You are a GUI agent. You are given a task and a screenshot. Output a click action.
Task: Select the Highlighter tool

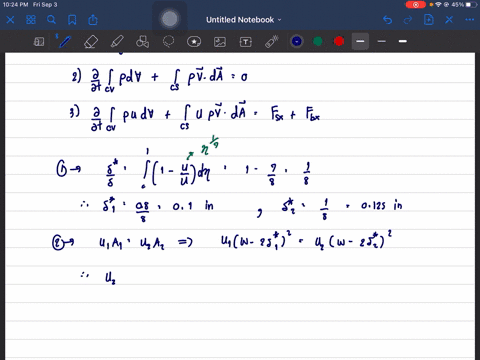coord(117,42)
